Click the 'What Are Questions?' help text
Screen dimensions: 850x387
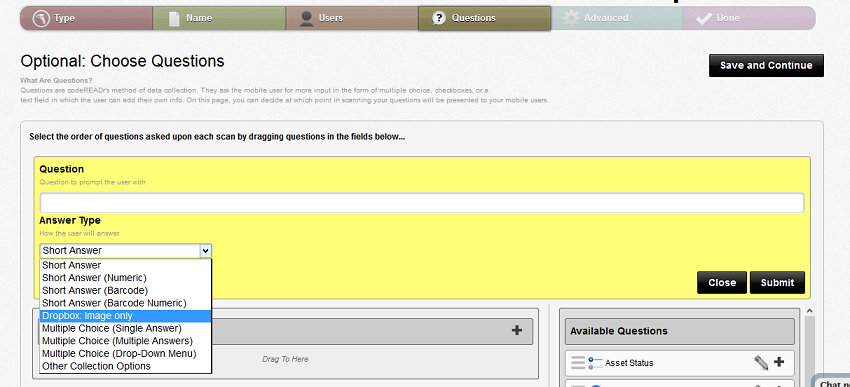[x=56, y=81]
